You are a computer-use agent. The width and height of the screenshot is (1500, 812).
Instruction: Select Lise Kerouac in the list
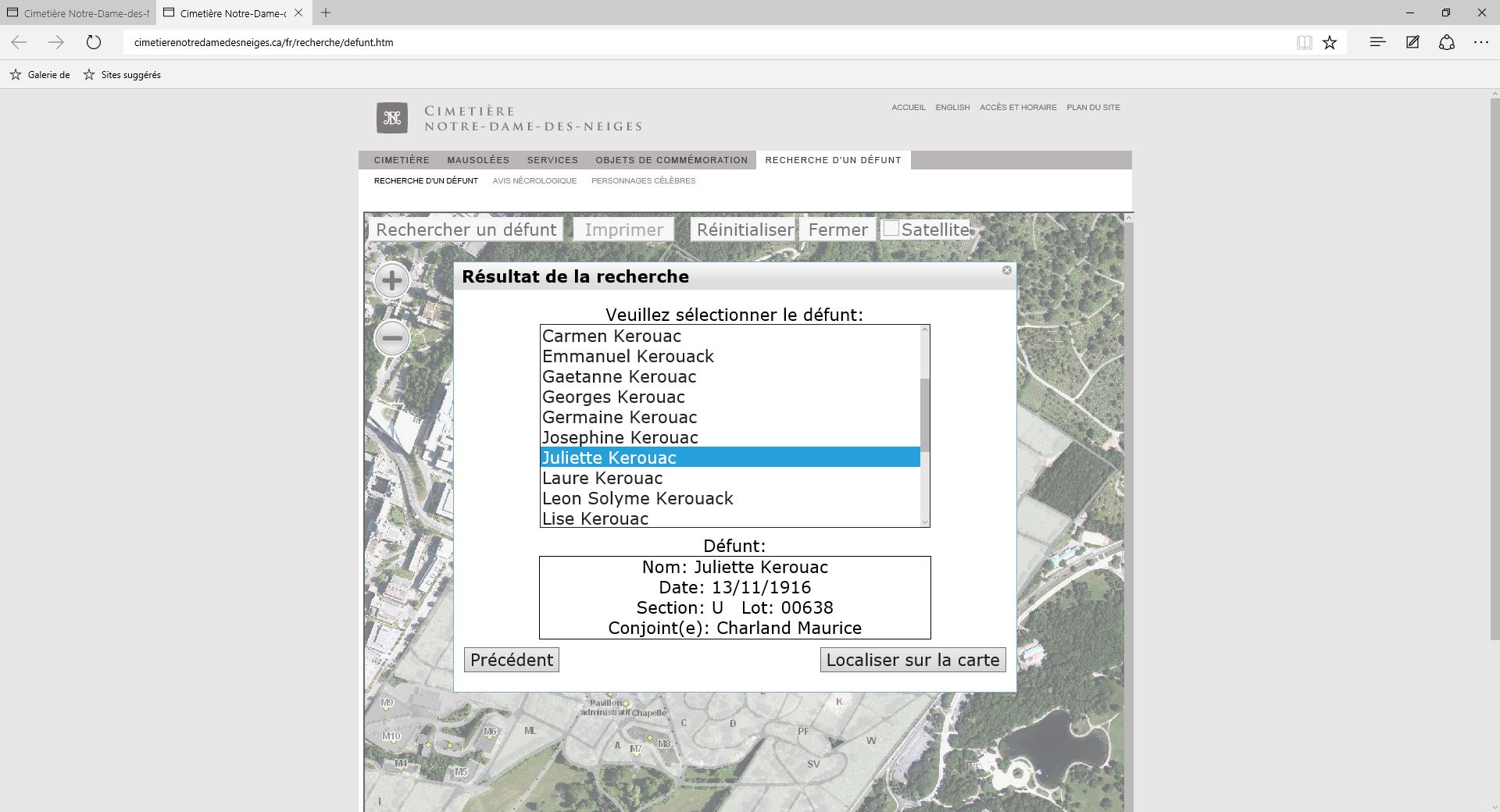tap(730, 518)
